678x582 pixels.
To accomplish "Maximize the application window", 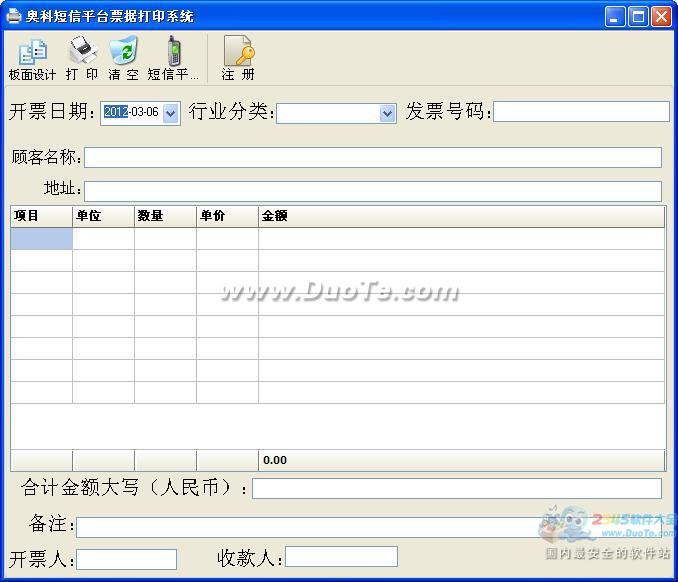I will 638,17.
